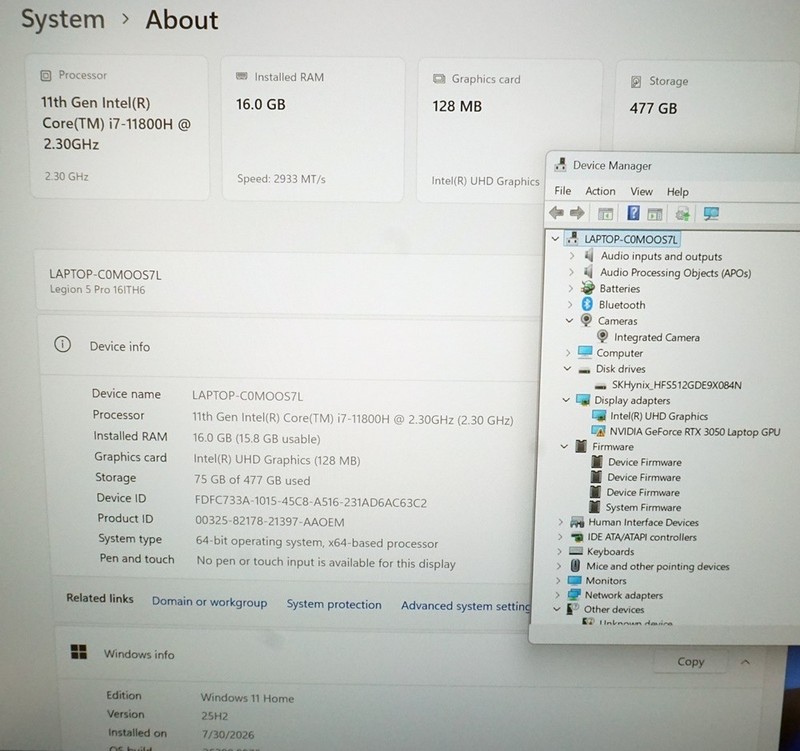800x751 pixels.
Task: Click the Windows logo beside Windows info
Action: pyautogui.click(x=79, y=652)
